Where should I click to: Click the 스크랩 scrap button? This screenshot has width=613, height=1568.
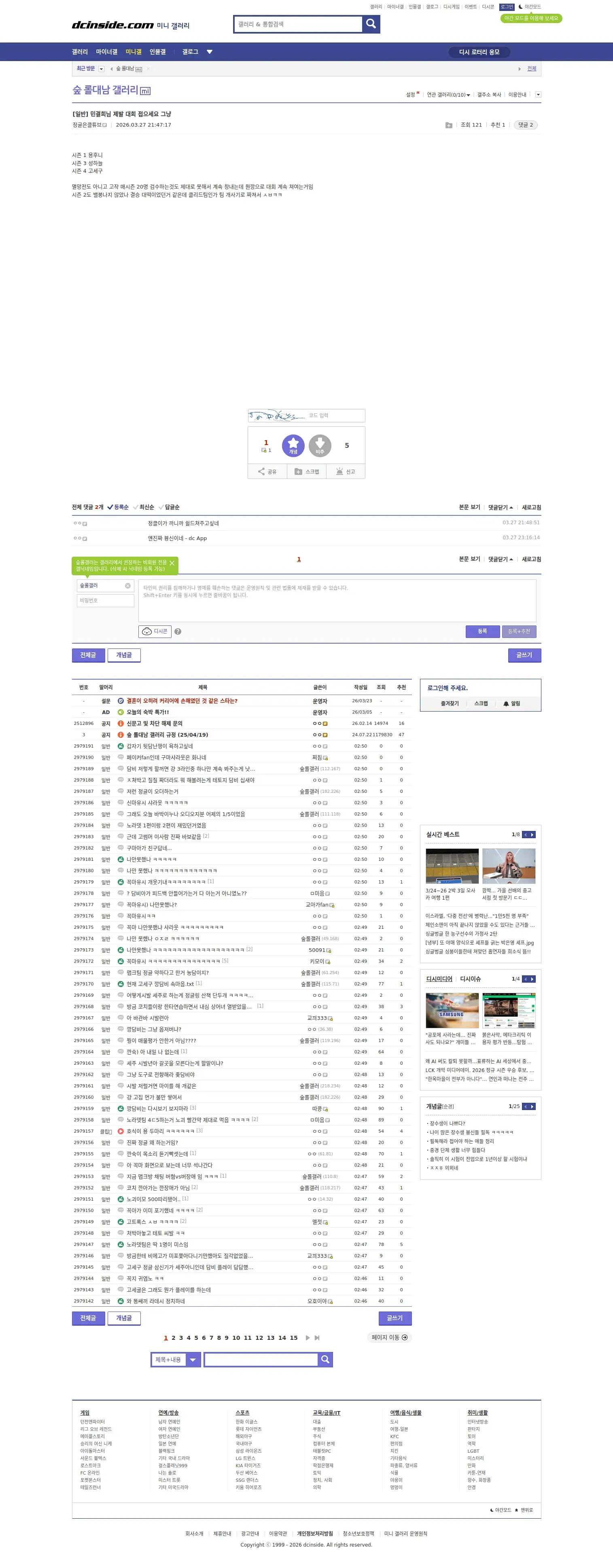pos(306,472)
